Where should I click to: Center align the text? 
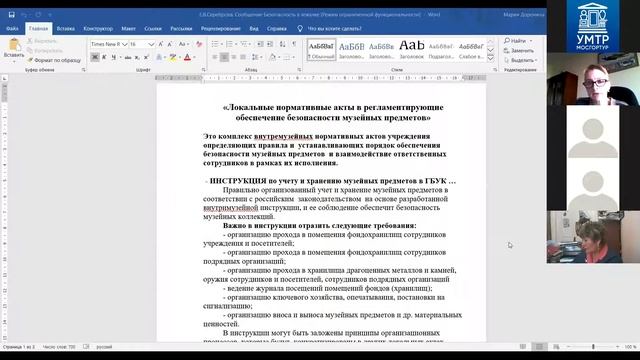pos(224,57)
